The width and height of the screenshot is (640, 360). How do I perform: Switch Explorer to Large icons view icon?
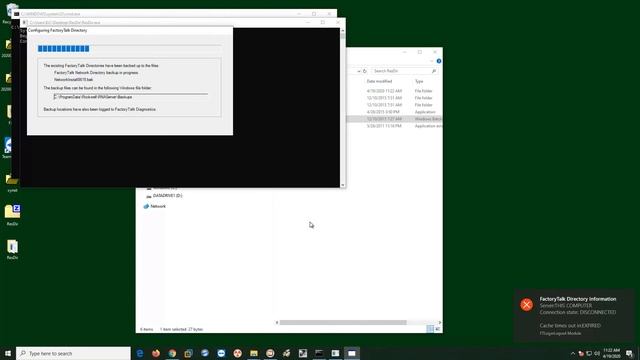click(x=437, y=329)
